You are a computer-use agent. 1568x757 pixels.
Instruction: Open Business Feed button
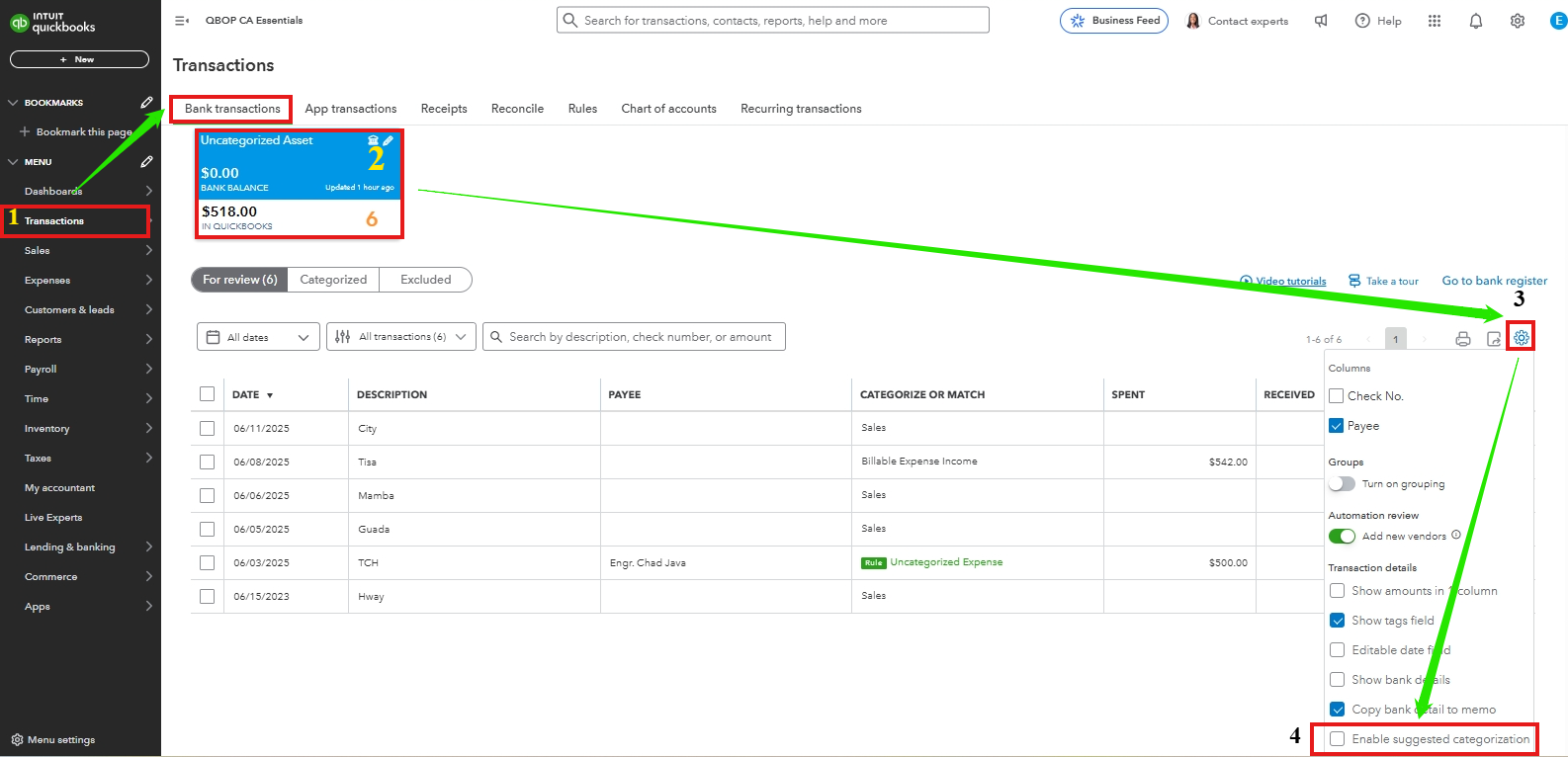1114,21
